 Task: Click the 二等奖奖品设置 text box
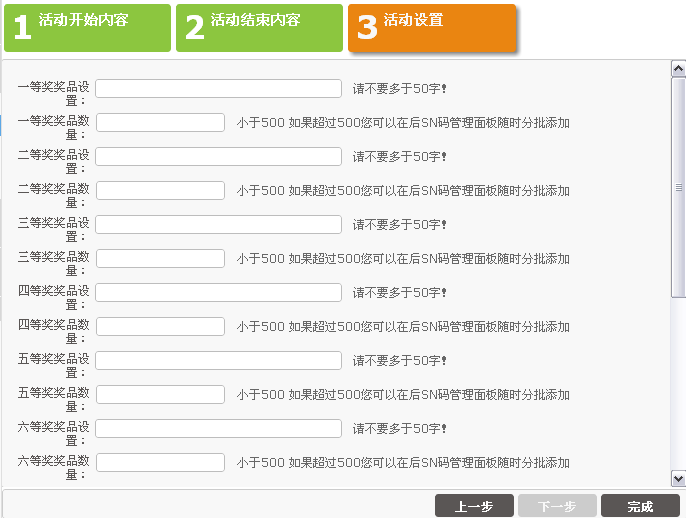218,156
